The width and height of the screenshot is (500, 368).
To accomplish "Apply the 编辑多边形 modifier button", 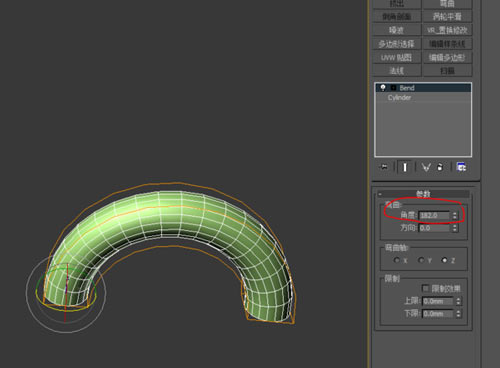I will tap(447, 57).
